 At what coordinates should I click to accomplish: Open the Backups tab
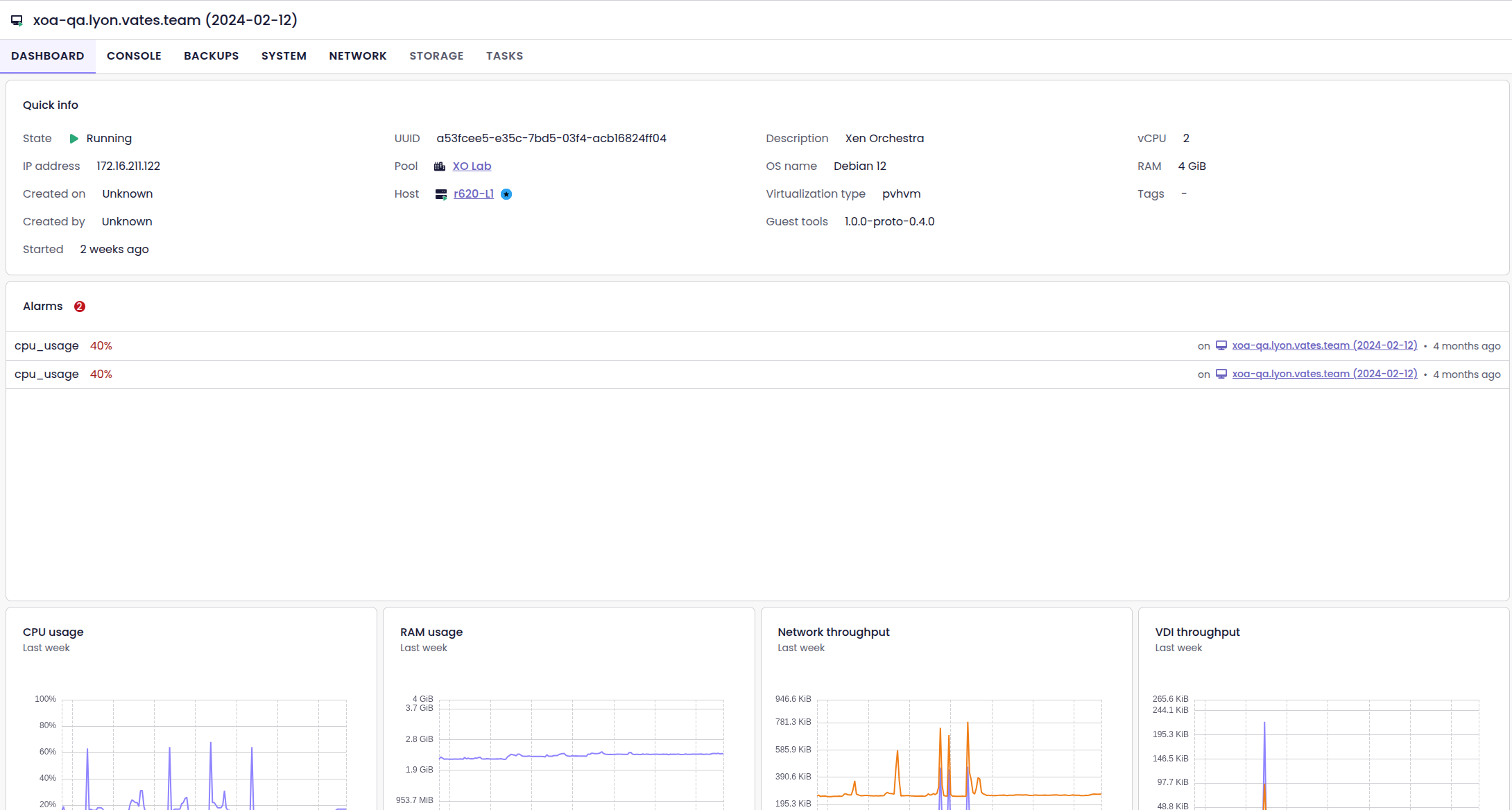coord(212,56)
